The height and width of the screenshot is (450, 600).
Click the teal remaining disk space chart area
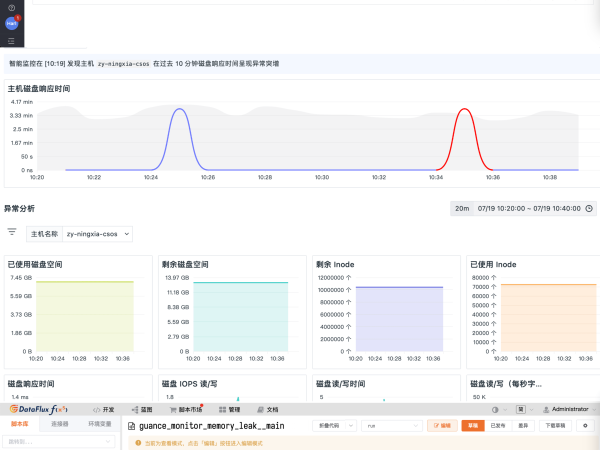click(241, 317)
